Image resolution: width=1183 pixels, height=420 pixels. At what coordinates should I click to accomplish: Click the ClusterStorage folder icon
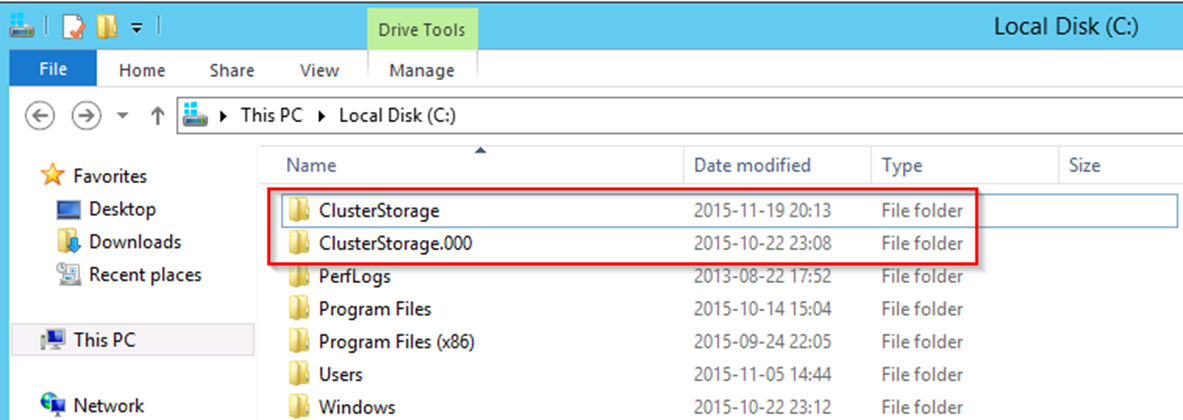(300, 210)
